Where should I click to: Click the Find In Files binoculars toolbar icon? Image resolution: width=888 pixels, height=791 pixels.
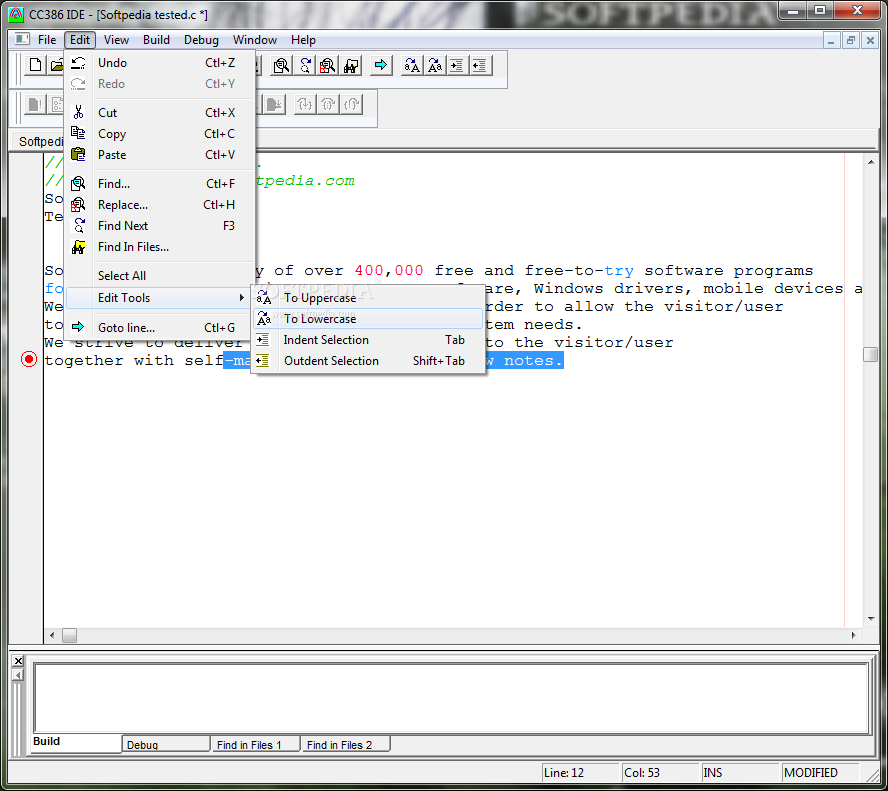pos(351,66)
